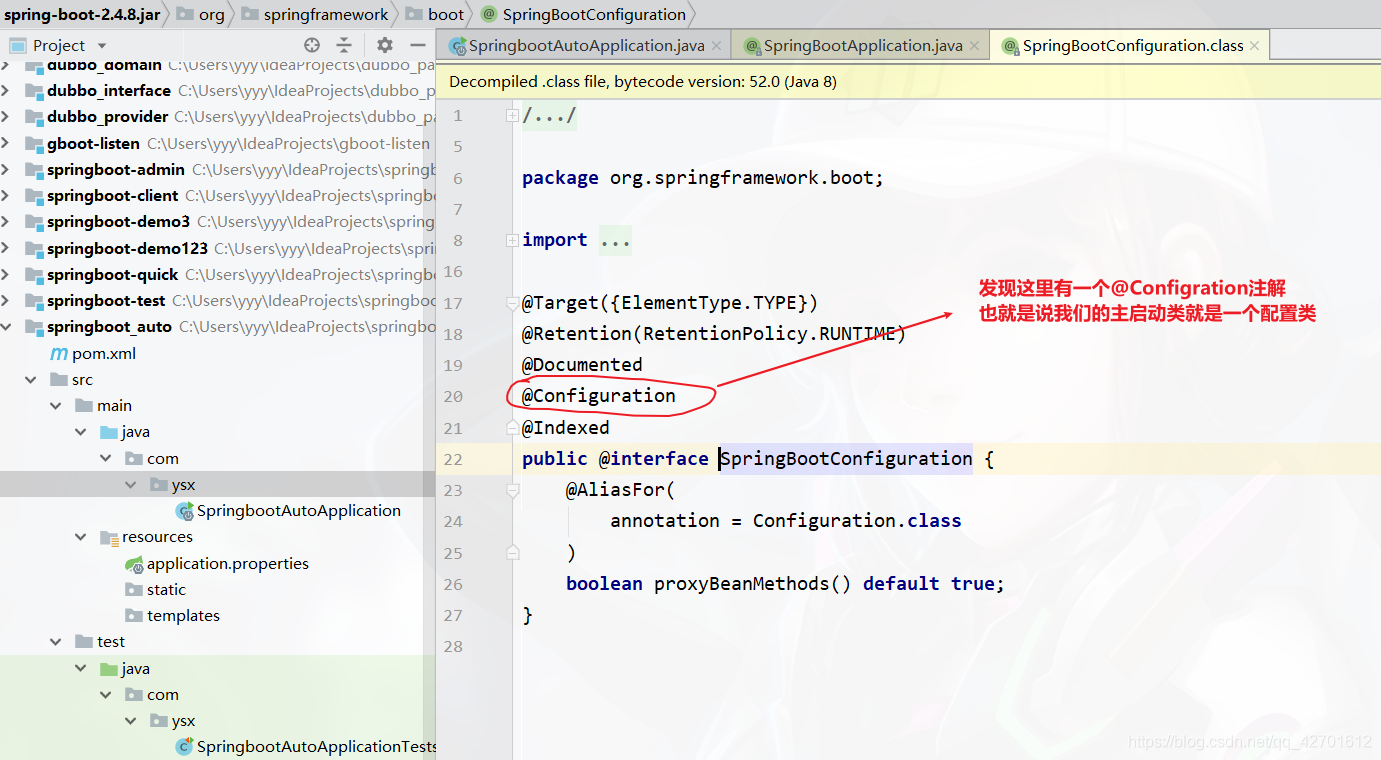This screenshot has width=1381, height=760.
Task: Click the @Documented annotation
Action: [582, 365]
